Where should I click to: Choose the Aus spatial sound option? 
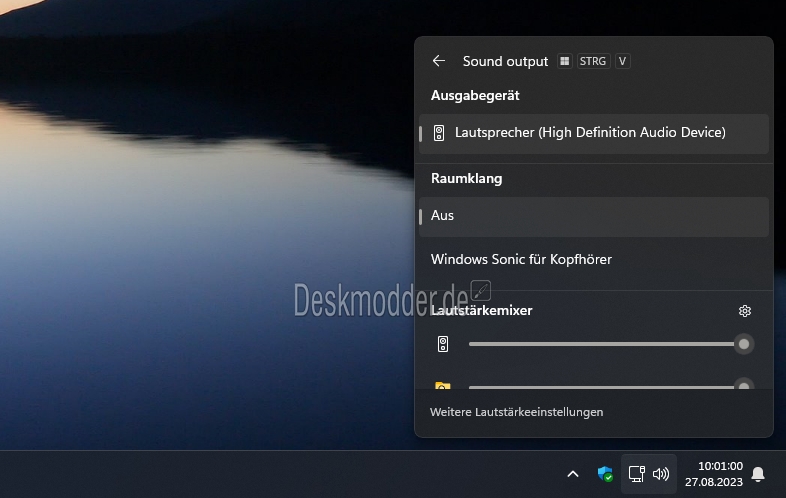(594, 217)
